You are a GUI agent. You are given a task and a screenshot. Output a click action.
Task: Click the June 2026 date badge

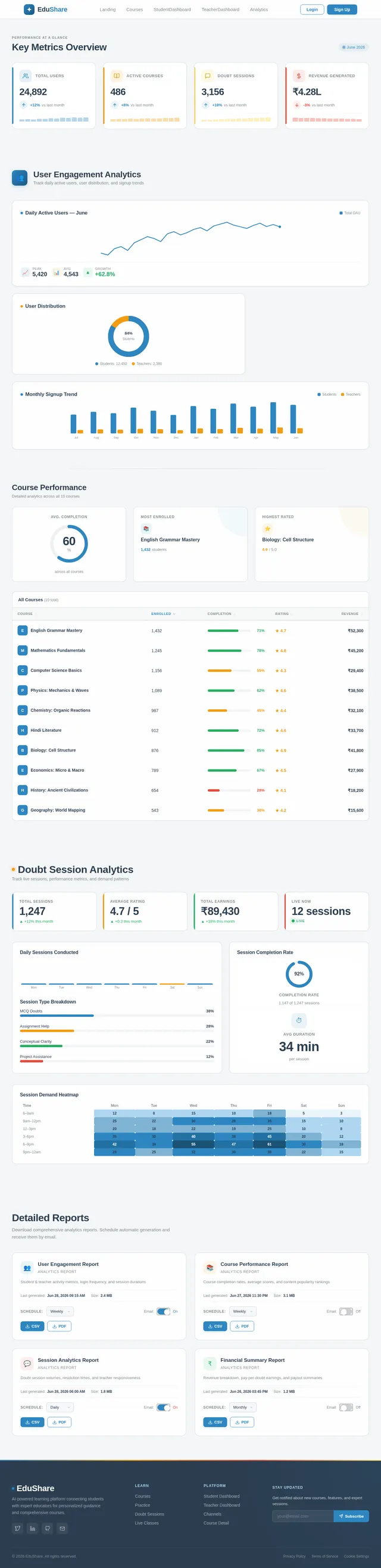(354, 47)
